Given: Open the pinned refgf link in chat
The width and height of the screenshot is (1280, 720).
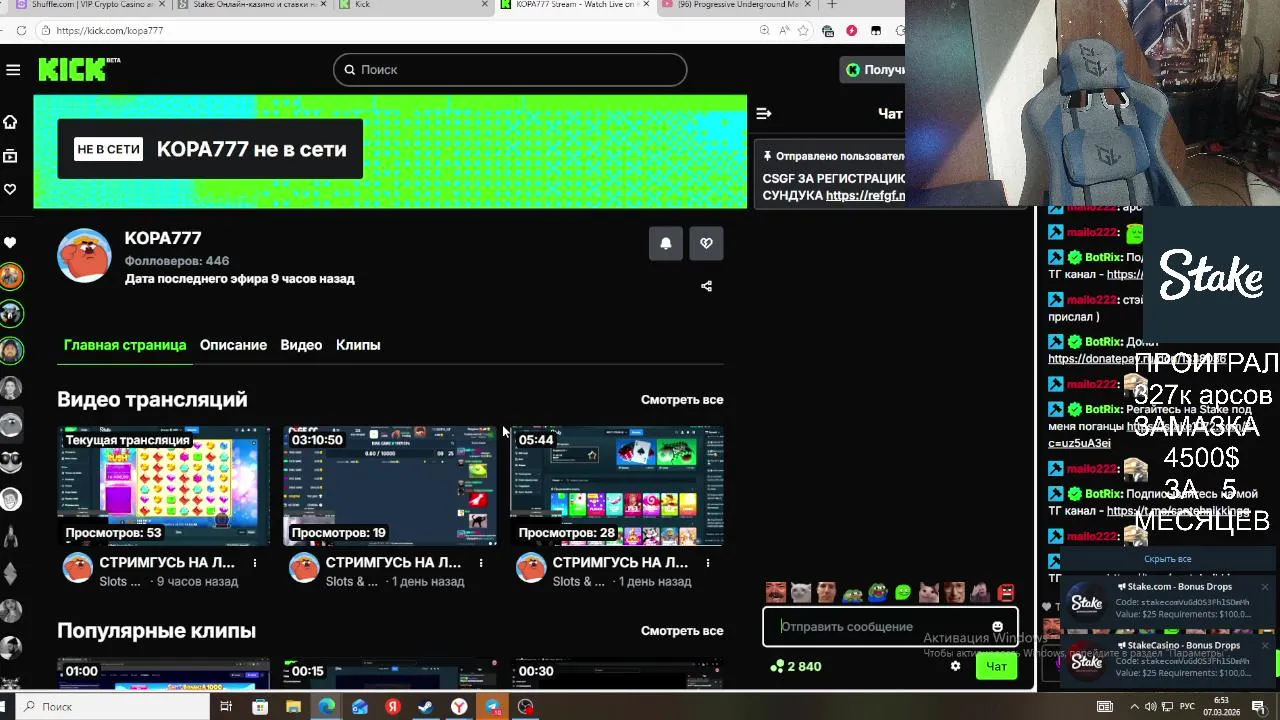Looking at the screenshot, I should point(865,195).
